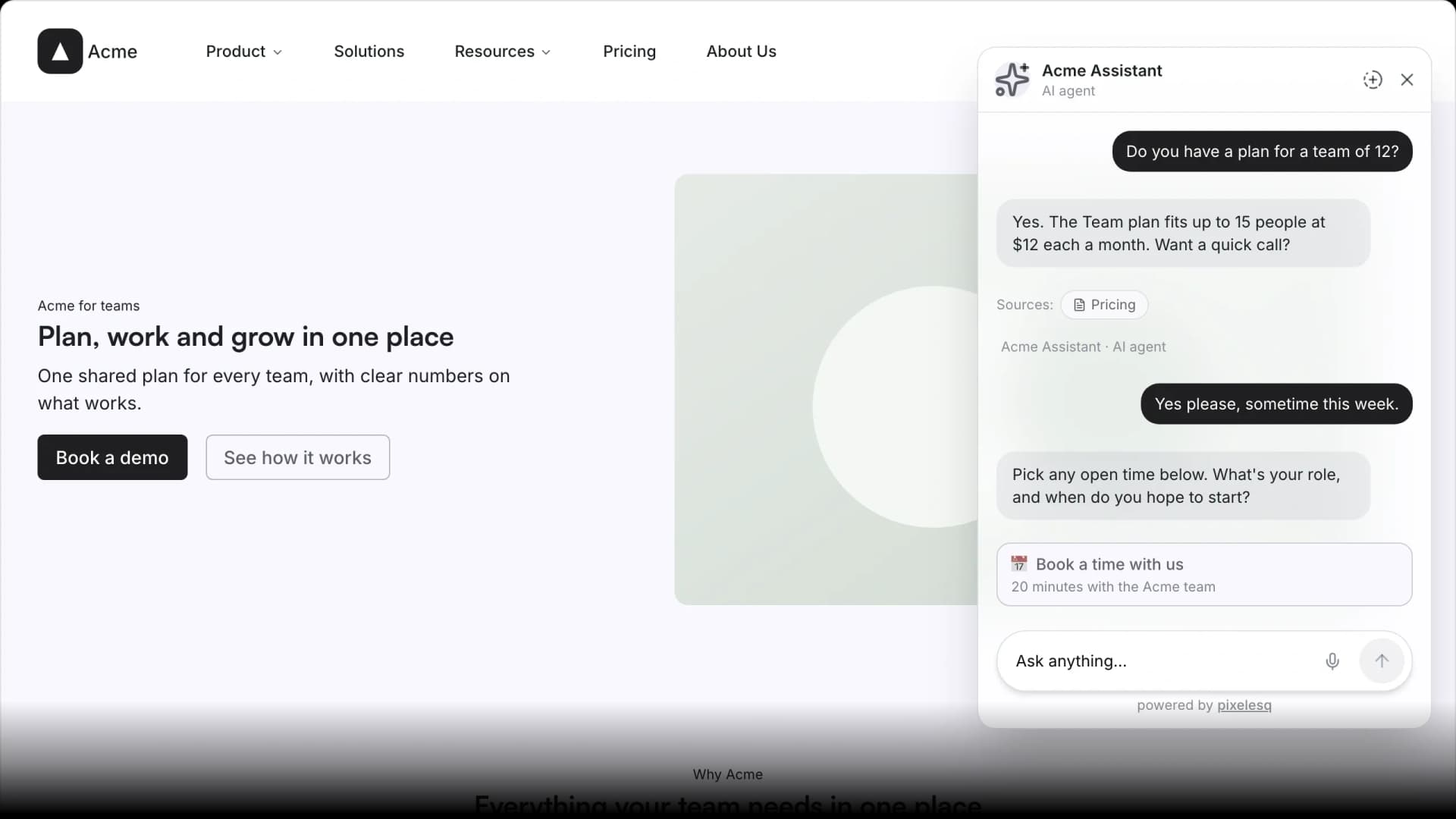Expand the Product dropdown chevron
The image size is (1456, 819).
pyautogui.click(x=278, y=52)
